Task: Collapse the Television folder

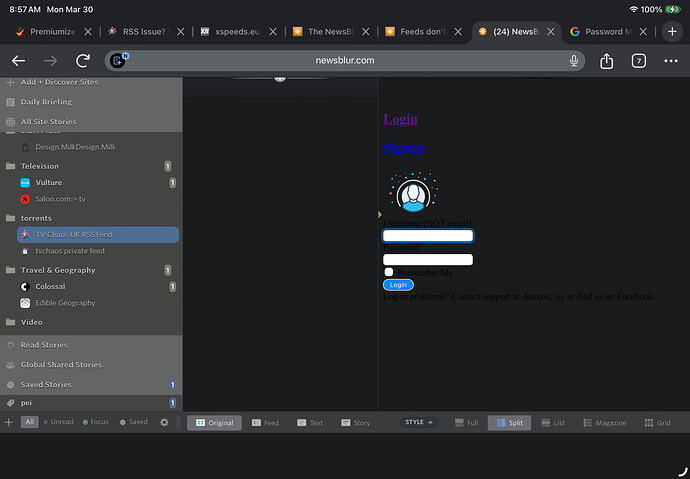Action: pyautogui.click(x=40, y=166)
